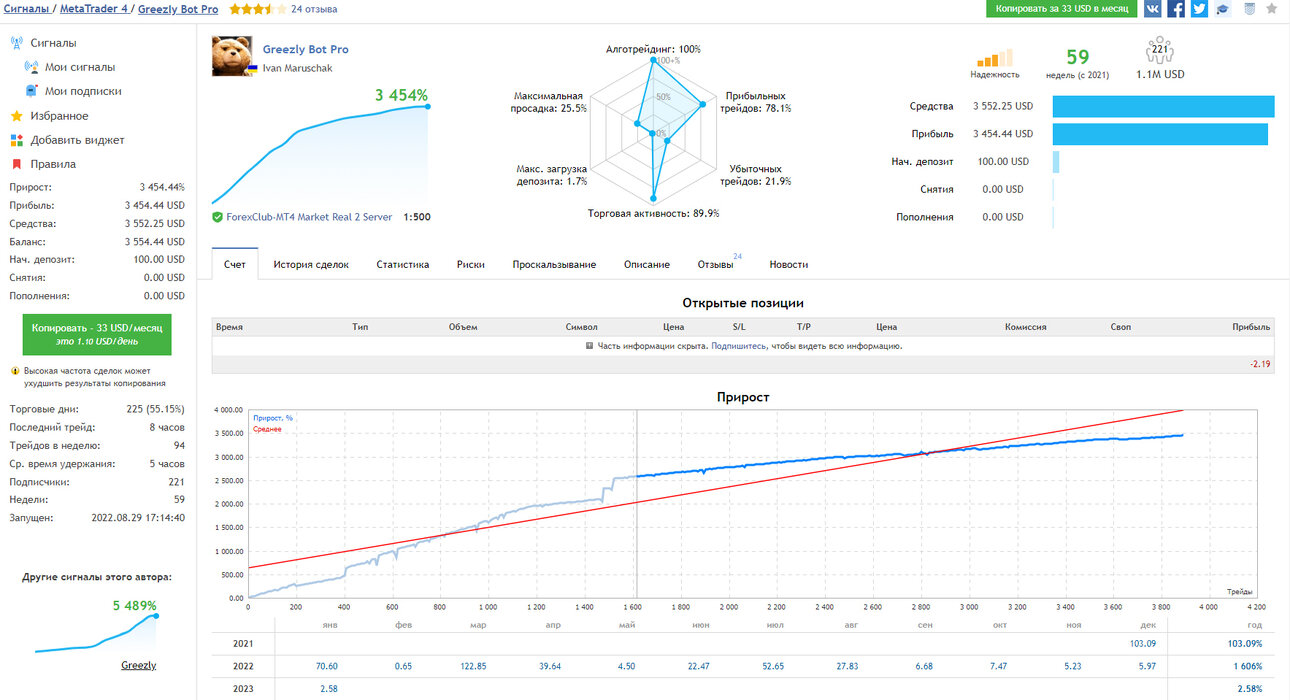Click the blue shield widget icon

(1249, 9)
